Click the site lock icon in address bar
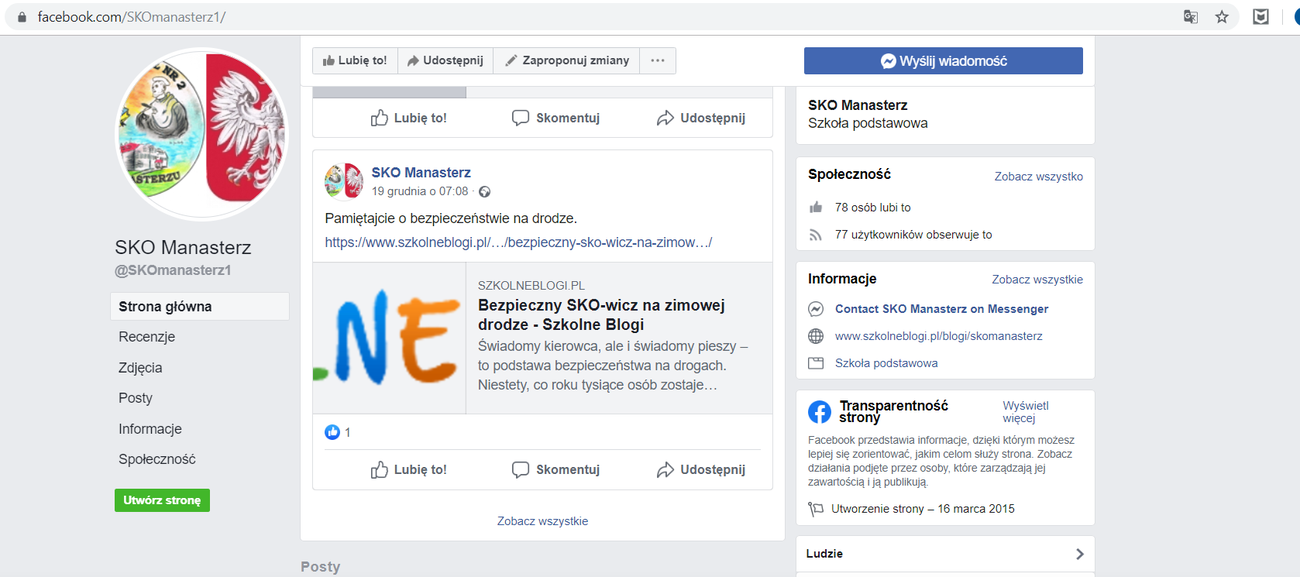The width and height of the screenshot is (1300, 577). pos(21,17)
